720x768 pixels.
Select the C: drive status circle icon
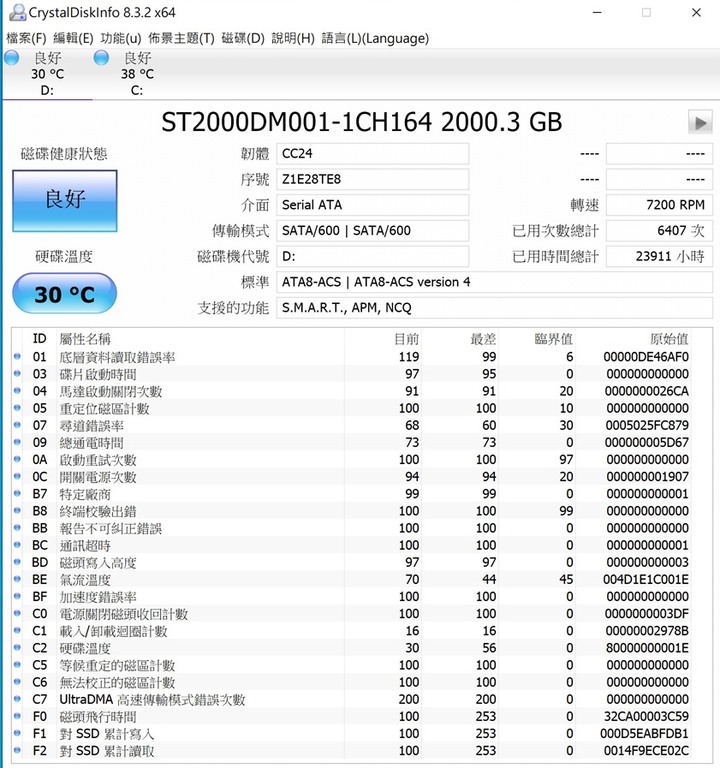click(101, 58)
